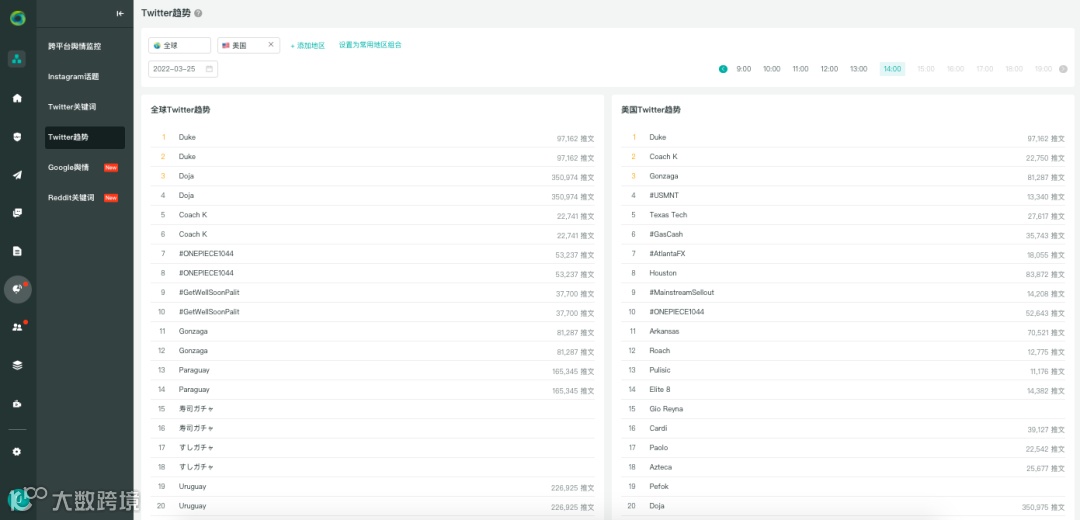Image resolution: width=1080 pixels, height=520 pixels.
Task: Click the 全球Twitter趋势 panel heading
Action: pyautogui.click(x=180, y=110)
